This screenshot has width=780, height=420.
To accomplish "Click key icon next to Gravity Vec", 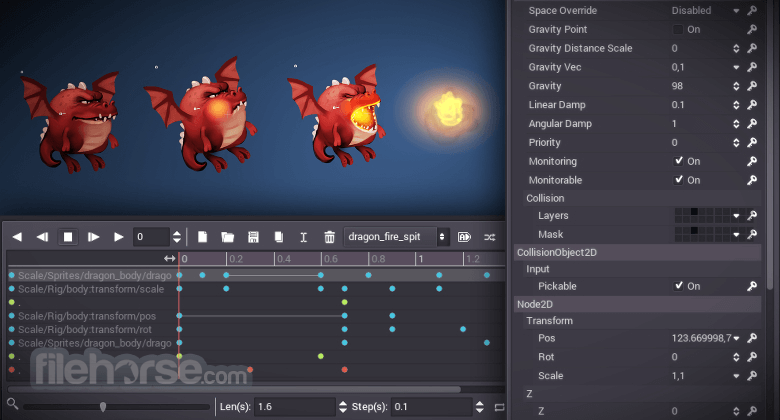I will click(752, 67).
